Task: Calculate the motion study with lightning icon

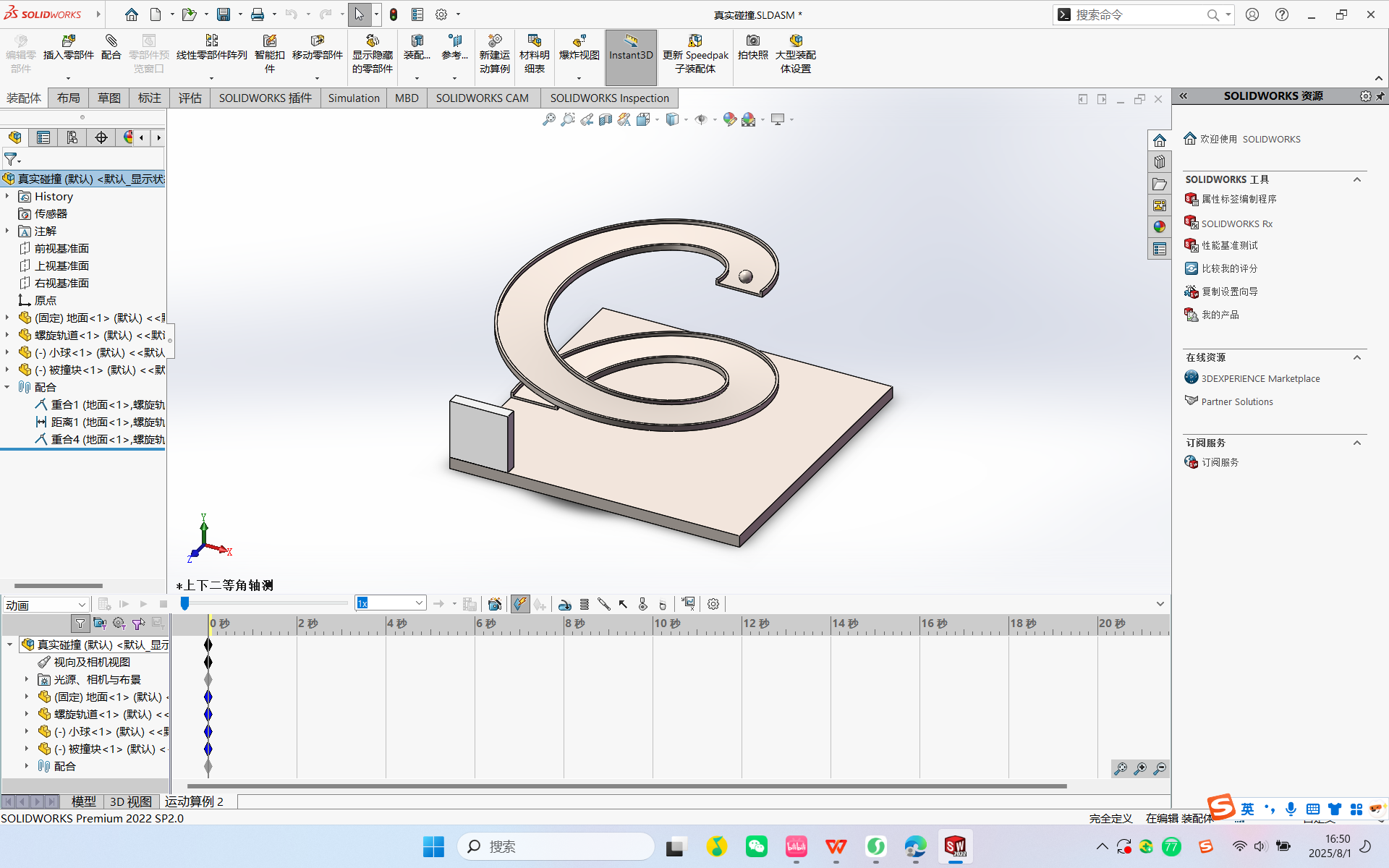Action: point(520,603)
